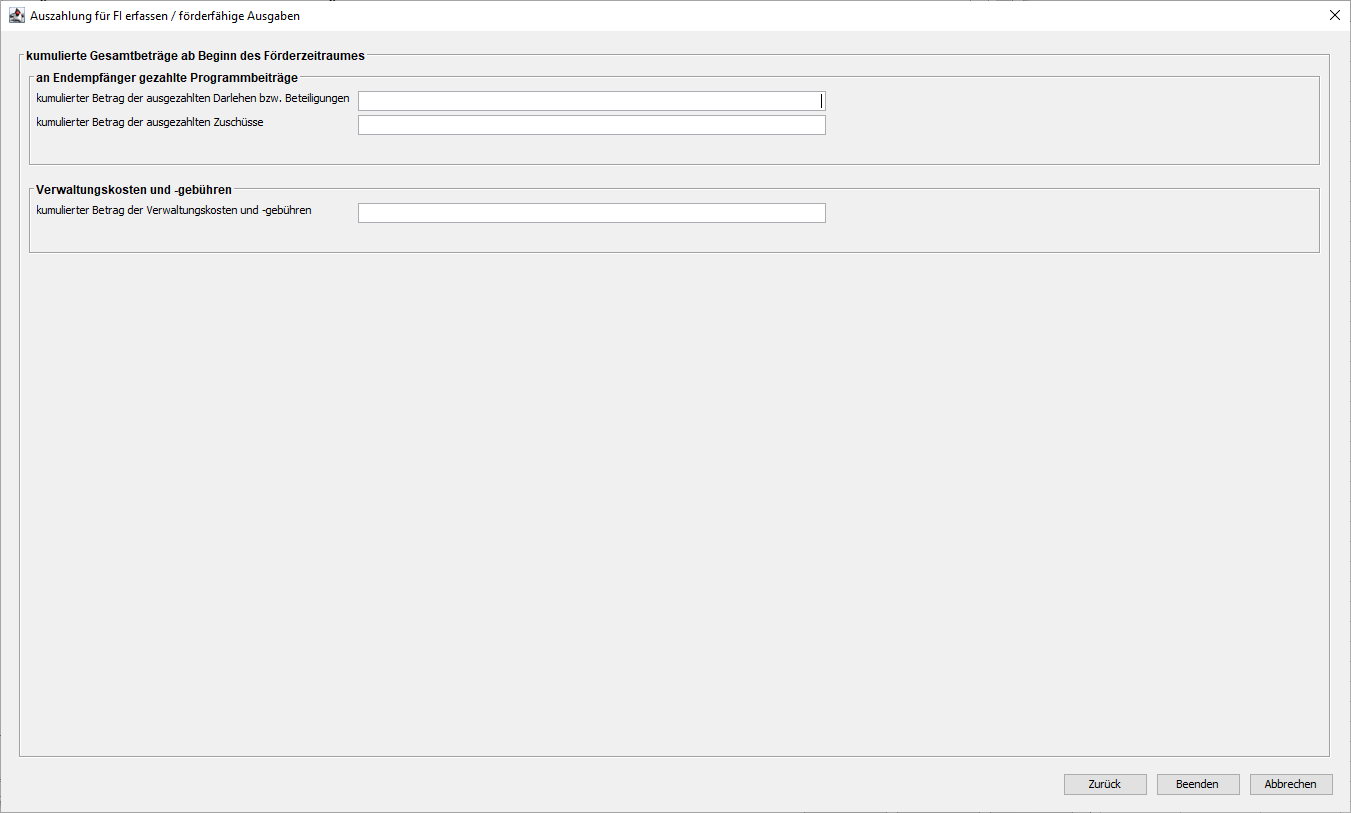Select the Verwaltungskosten und -gebühren amount field
Image resolution: width=1351 pixels, height=813 pixels.
coord(590,213)
